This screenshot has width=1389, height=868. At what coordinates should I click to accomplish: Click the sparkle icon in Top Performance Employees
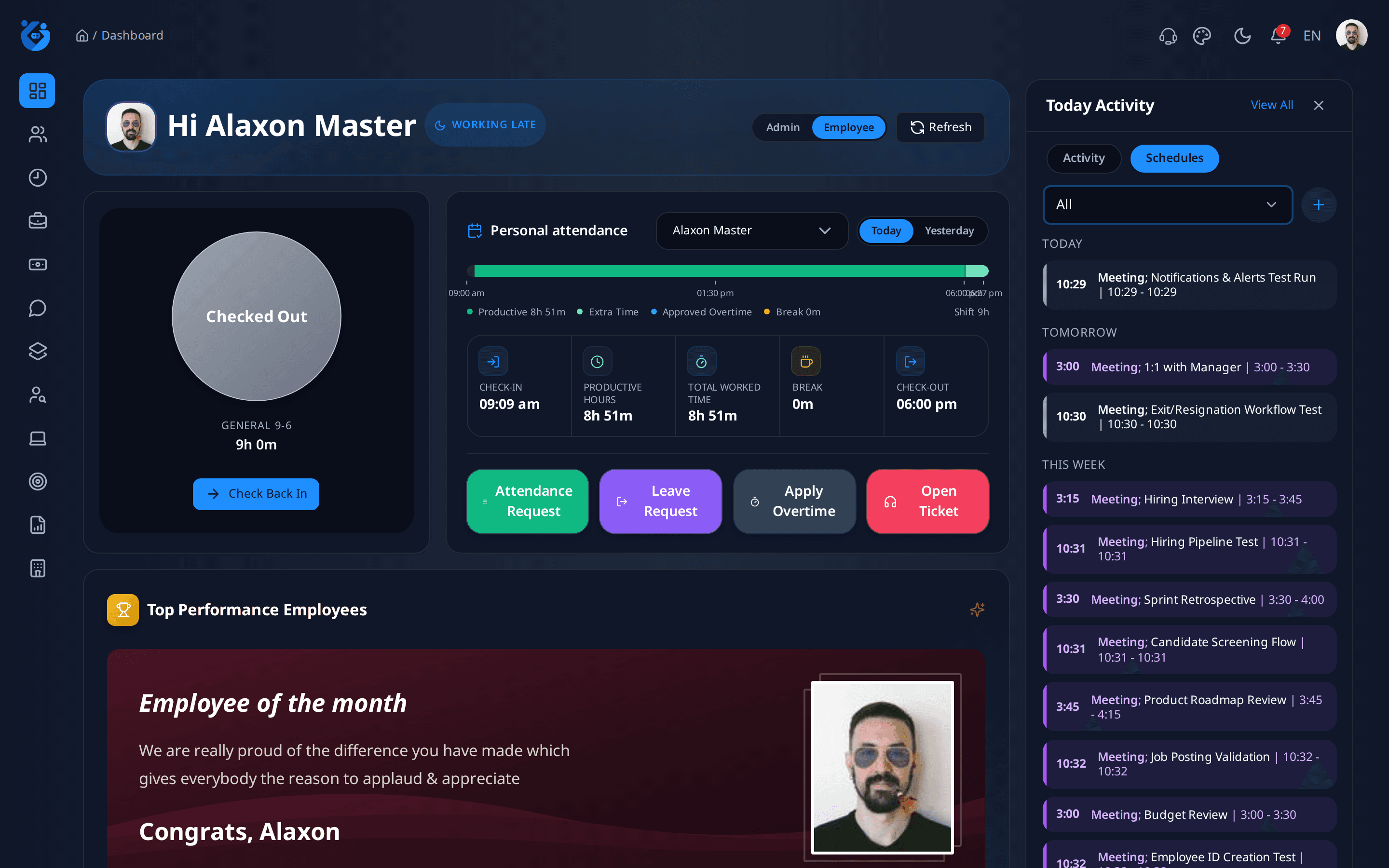tap(977, 610)
